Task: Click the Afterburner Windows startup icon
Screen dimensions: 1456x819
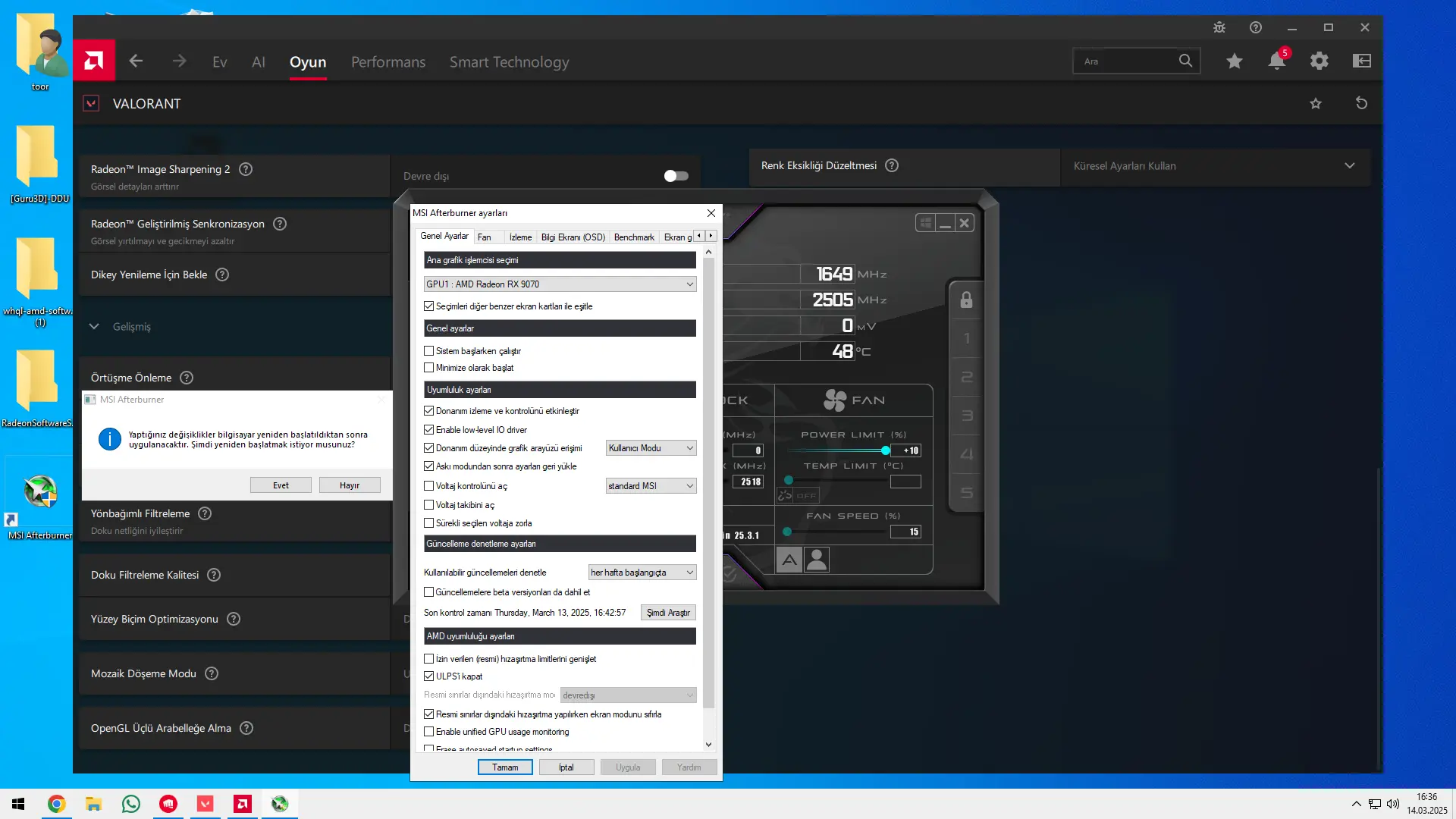Action: (x=925, y=223)
